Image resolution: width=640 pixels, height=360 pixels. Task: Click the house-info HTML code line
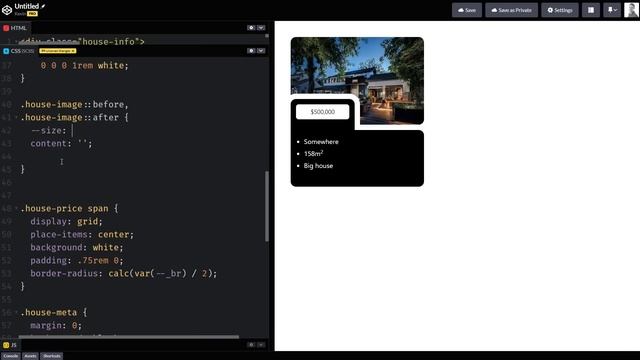pyautogui.click(x=82, y=42)
